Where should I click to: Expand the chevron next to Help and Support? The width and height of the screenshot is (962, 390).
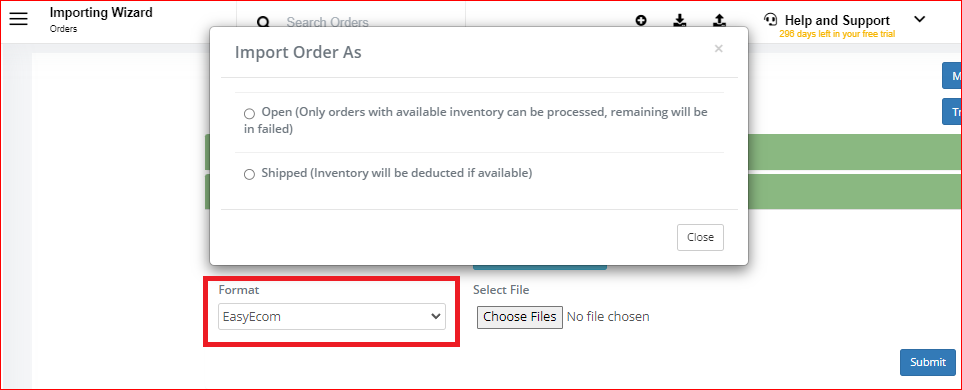coord(920,19)
